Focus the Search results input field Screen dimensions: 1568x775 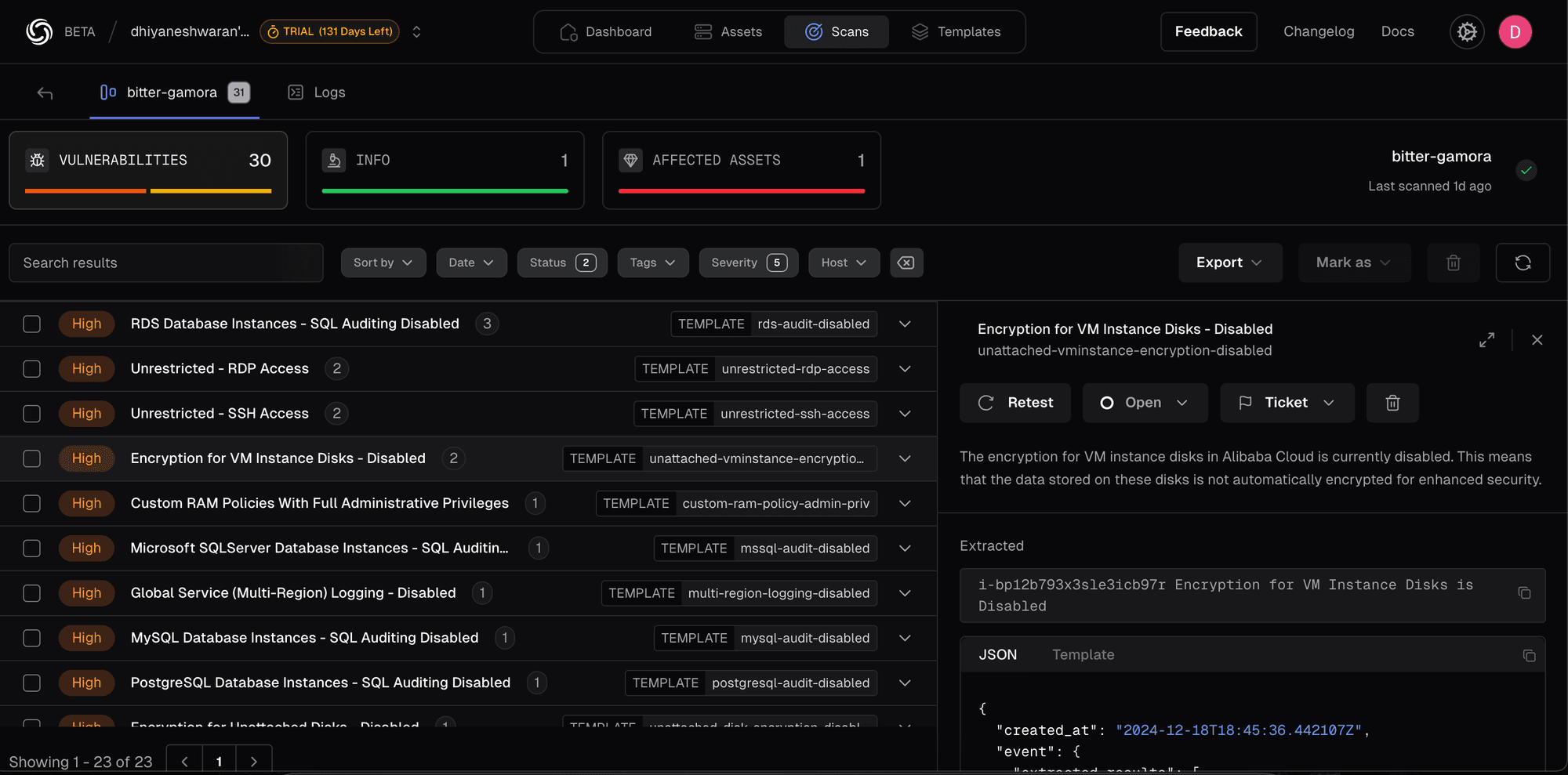(x=165, y=263)
